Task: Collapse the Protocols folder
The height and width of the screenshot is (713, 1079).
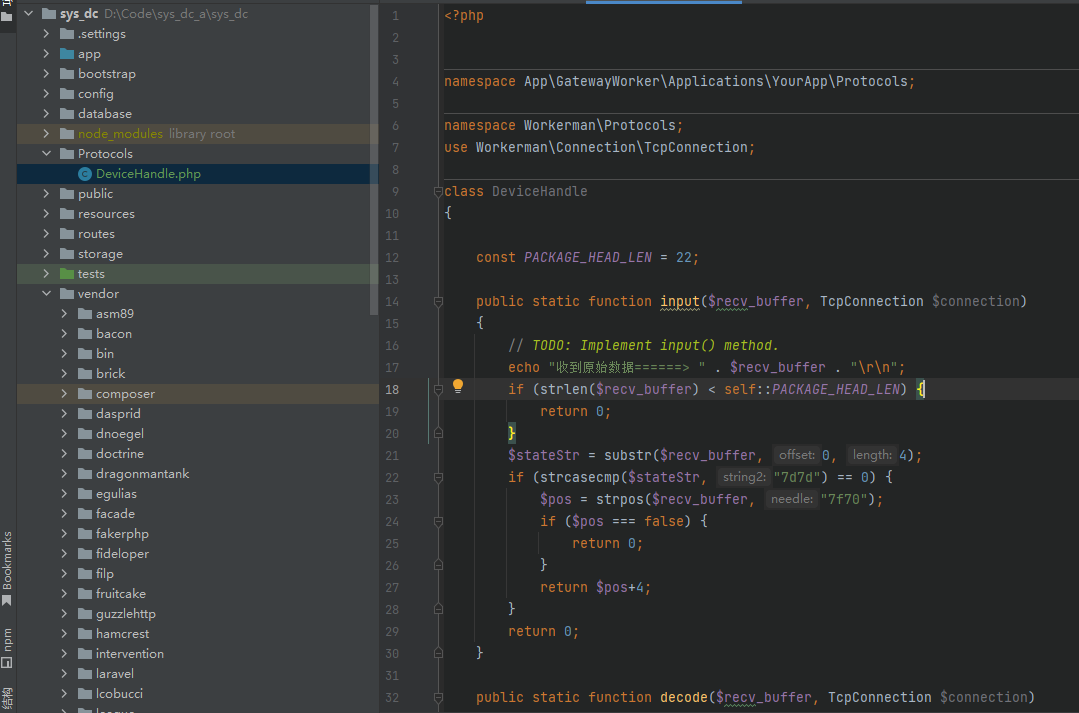Action: tap(46, 153)
